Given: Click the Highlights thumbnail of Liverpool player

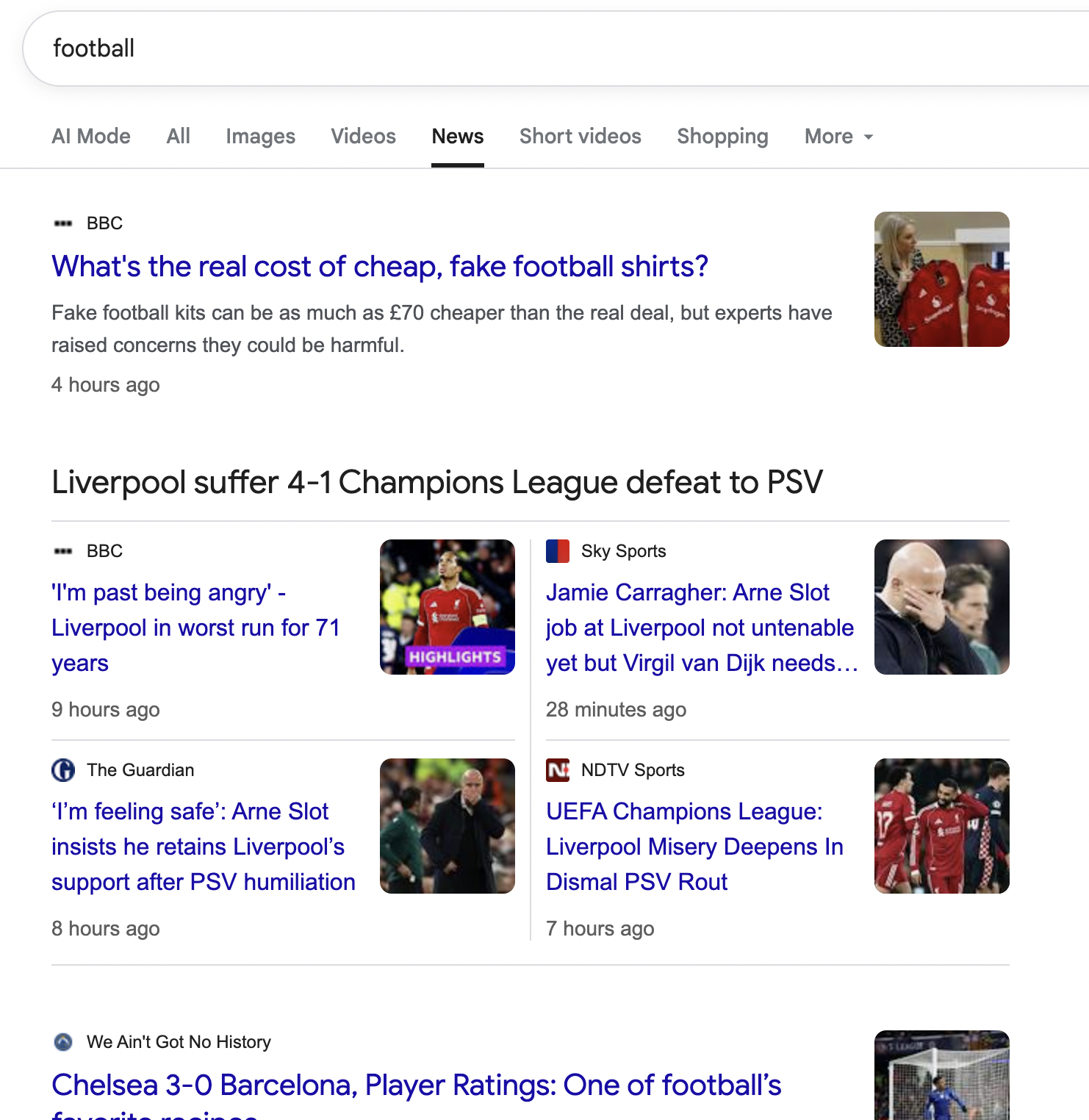Looking at the screenshot, I should click(447, 607).
